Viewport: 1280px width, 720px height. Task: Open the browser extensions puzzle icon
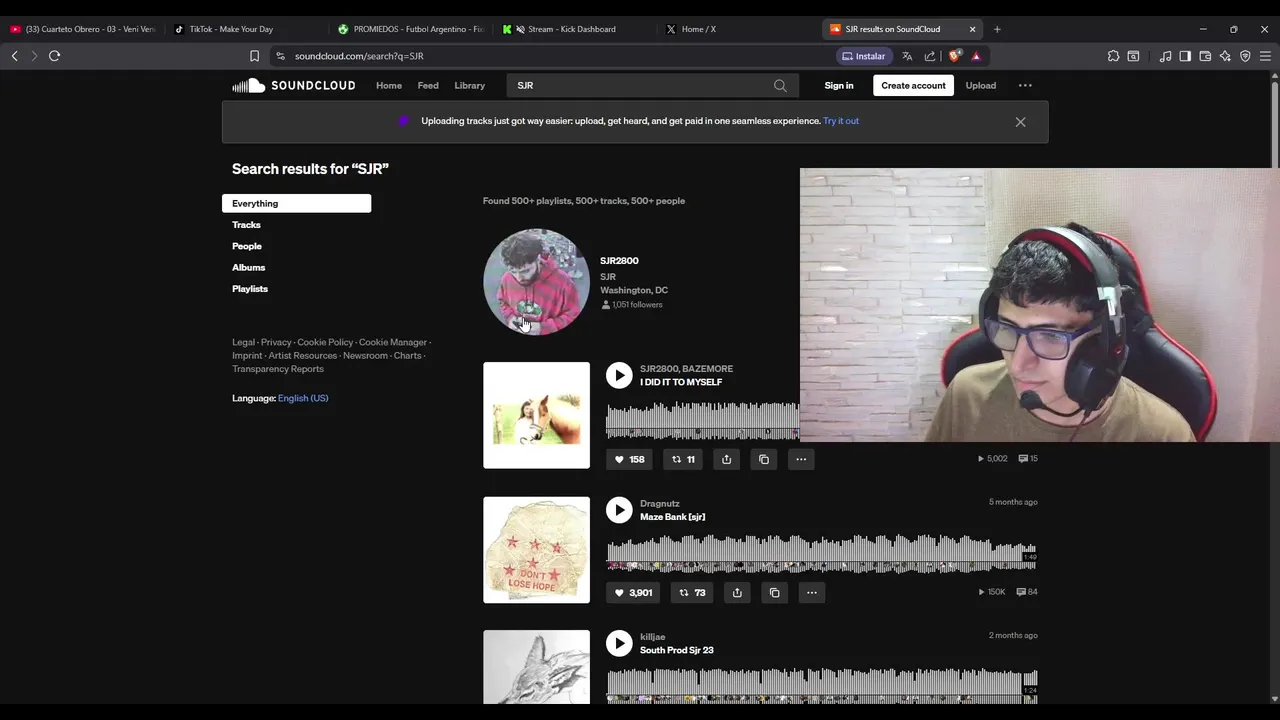(x=1113, y=56)
